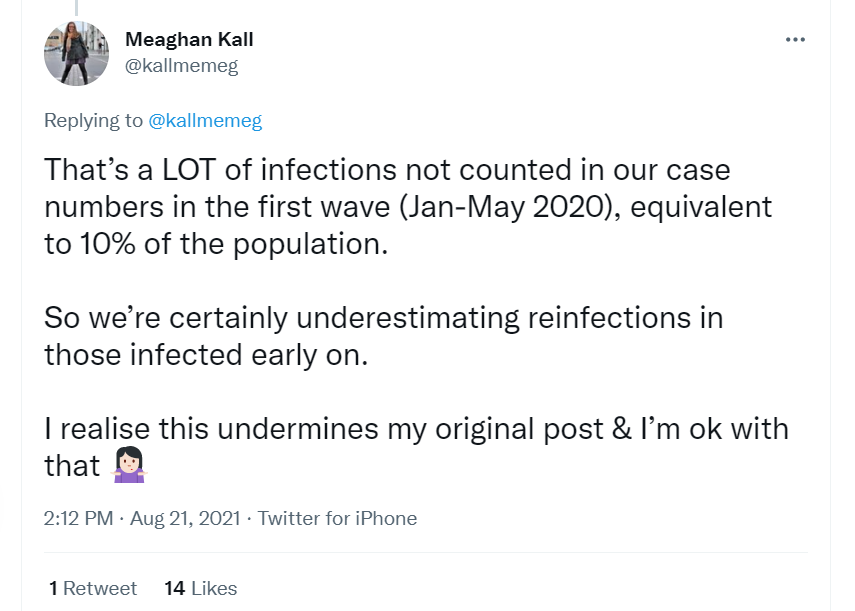855x611 pixels.
Task: Click the @kallmemeg handle under the name
Action: pyautogui.click(x=181, y=66)
